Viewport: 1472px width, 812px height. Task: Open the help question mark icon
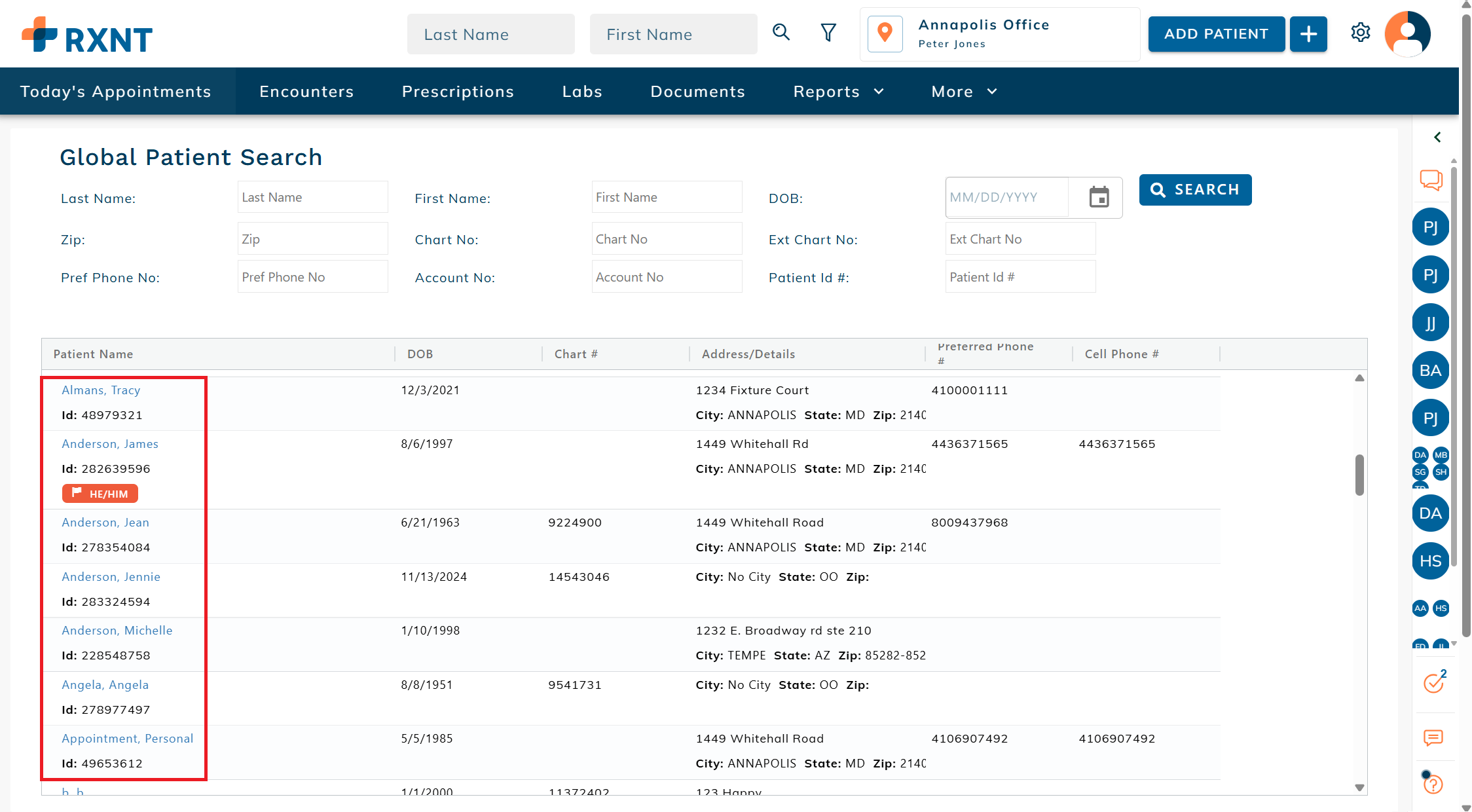1433,784
